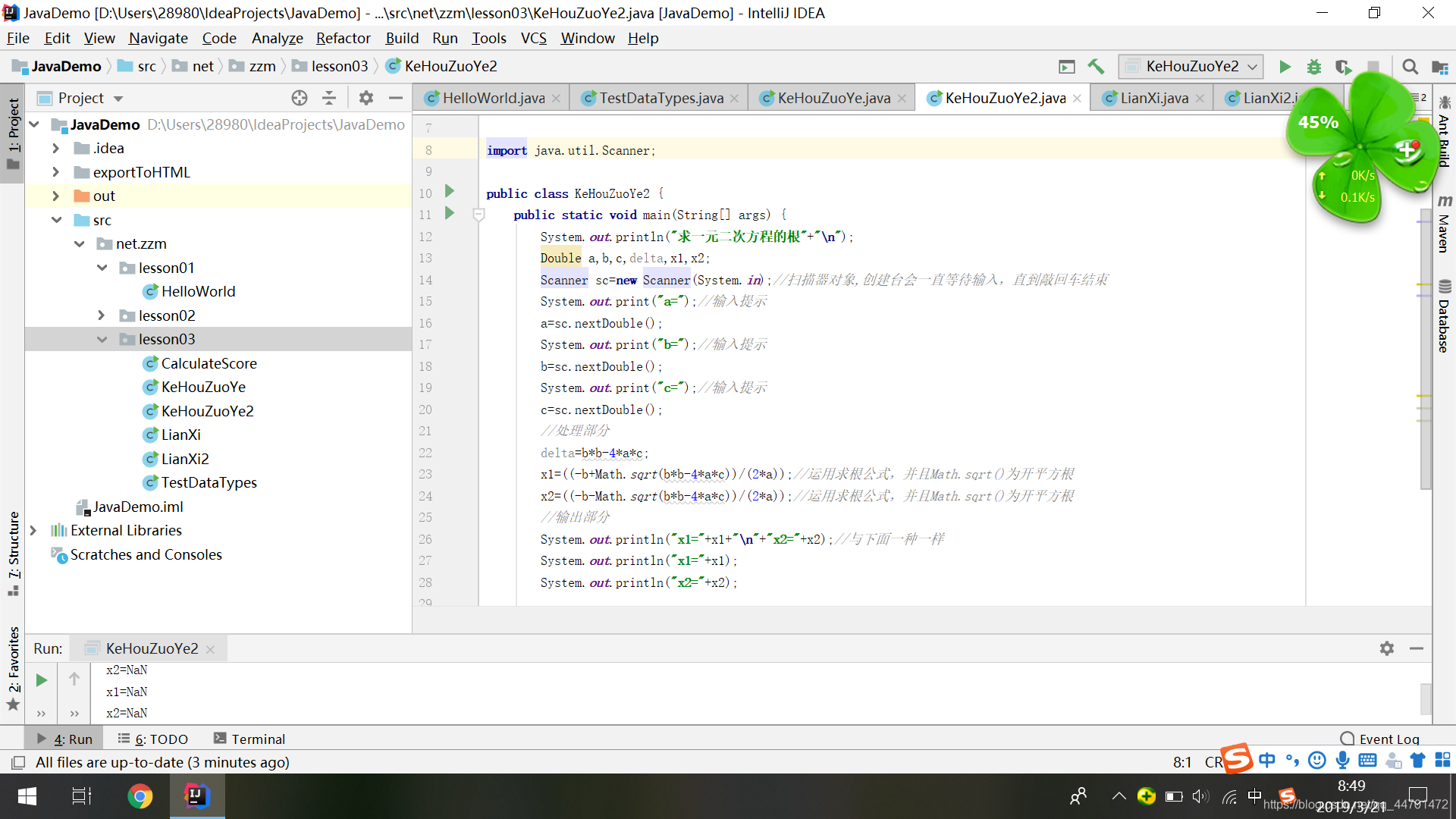This screenshot has width=1456, height=819.
Task: Expand the out folder
Action: coord(56,196)
